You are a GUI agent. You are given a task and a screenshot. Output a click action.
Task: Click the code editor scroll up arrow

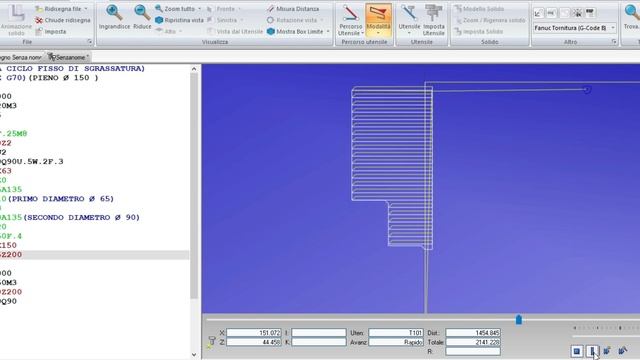coord(194,69)
